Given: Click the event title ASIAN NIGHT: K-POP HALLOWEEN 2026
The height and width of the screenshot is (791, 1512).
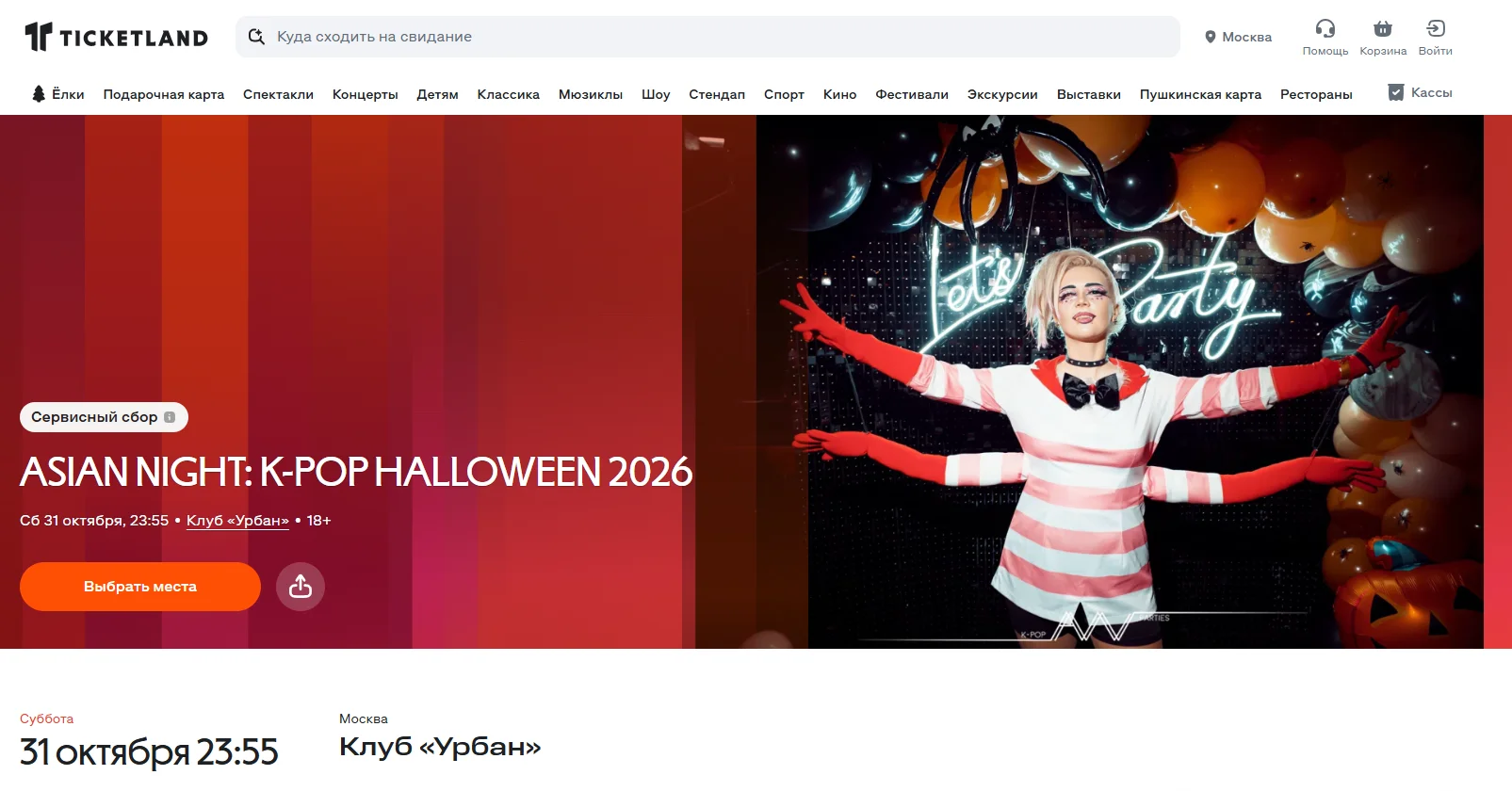Looking at the screenshot, I should coord(356,472).
